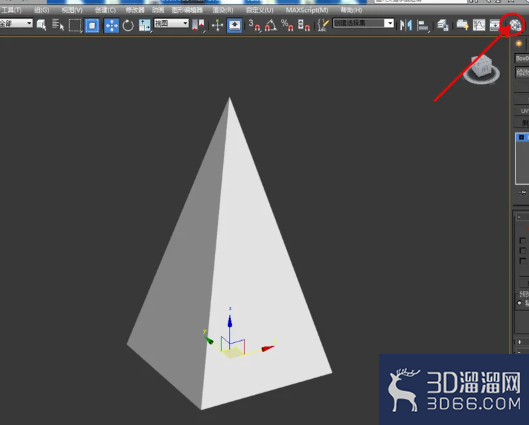Expand the modifier list dropdown

pyautogui.click(x=522, y=72)
